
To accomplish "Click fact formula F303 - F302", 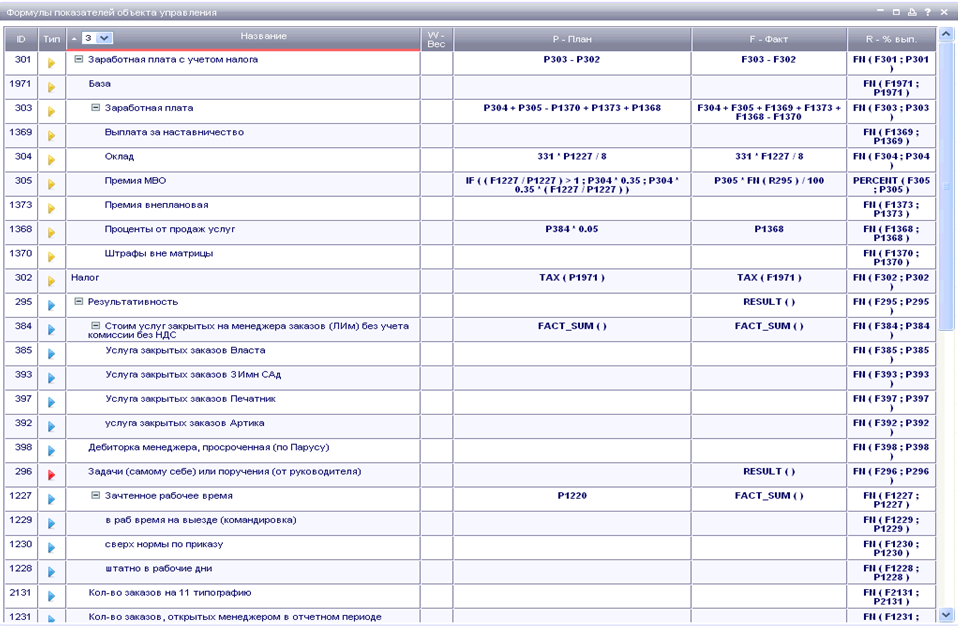I will 769,59.
